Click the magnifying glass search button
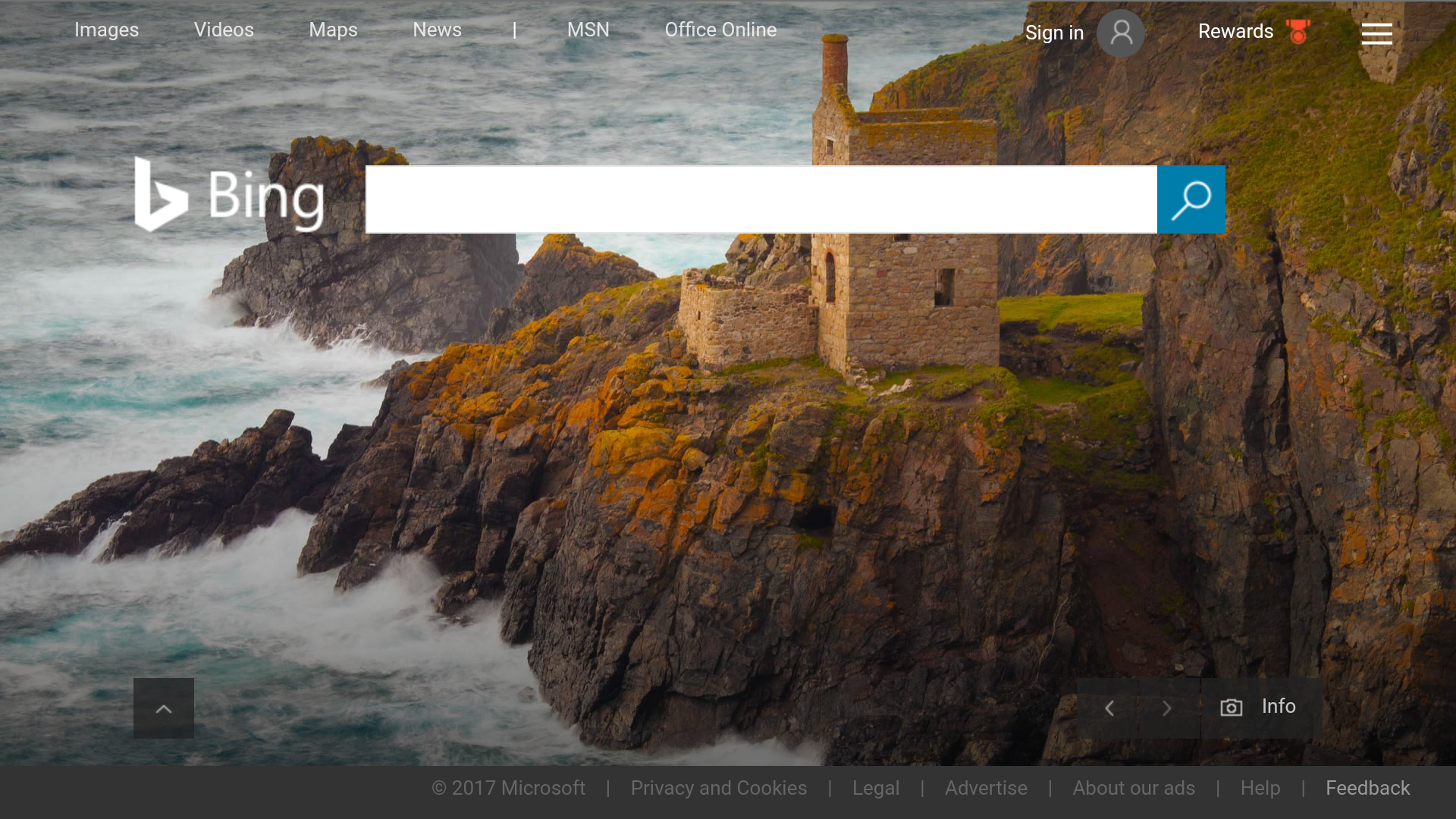The image size is (1456, 819). [x=1191, y=199]
